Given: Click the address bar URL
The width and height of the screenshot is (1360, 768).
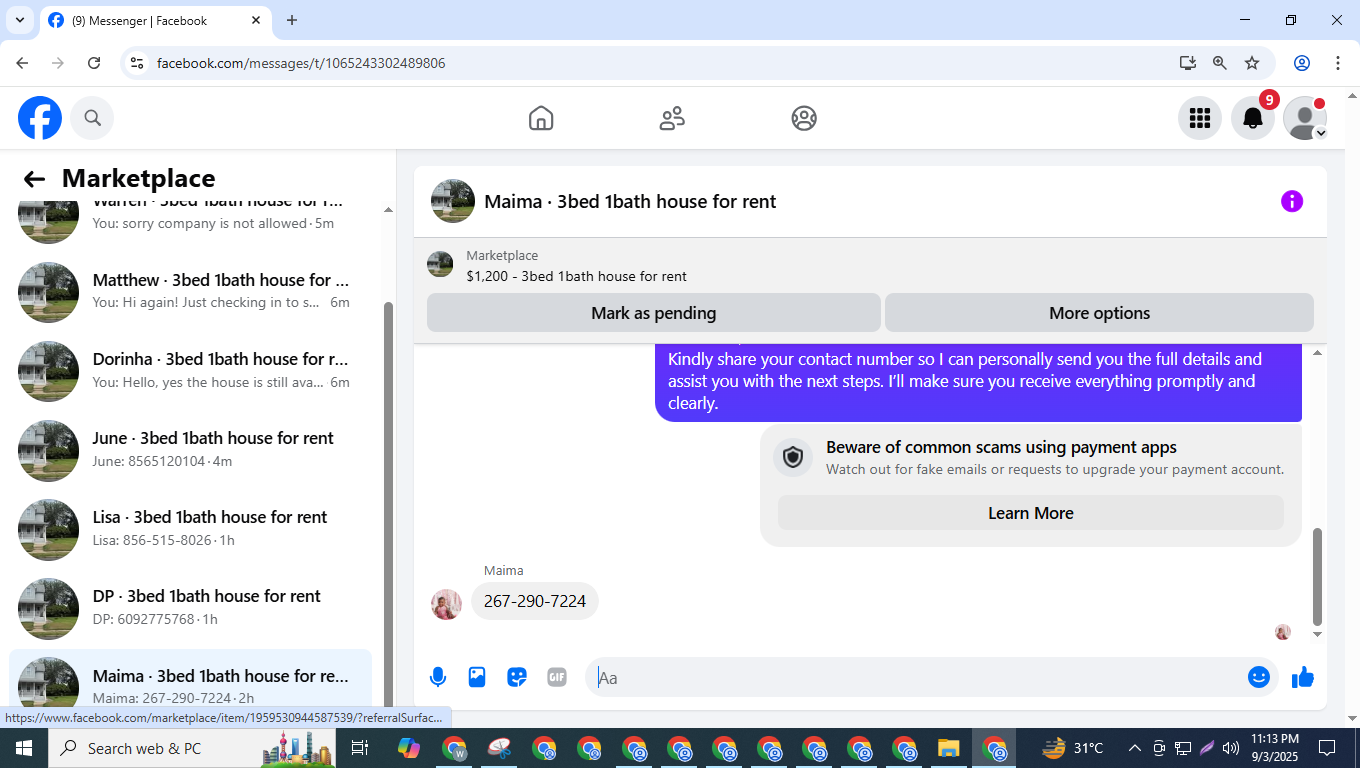Looking at the screenshot, I should tap(301, 63).
